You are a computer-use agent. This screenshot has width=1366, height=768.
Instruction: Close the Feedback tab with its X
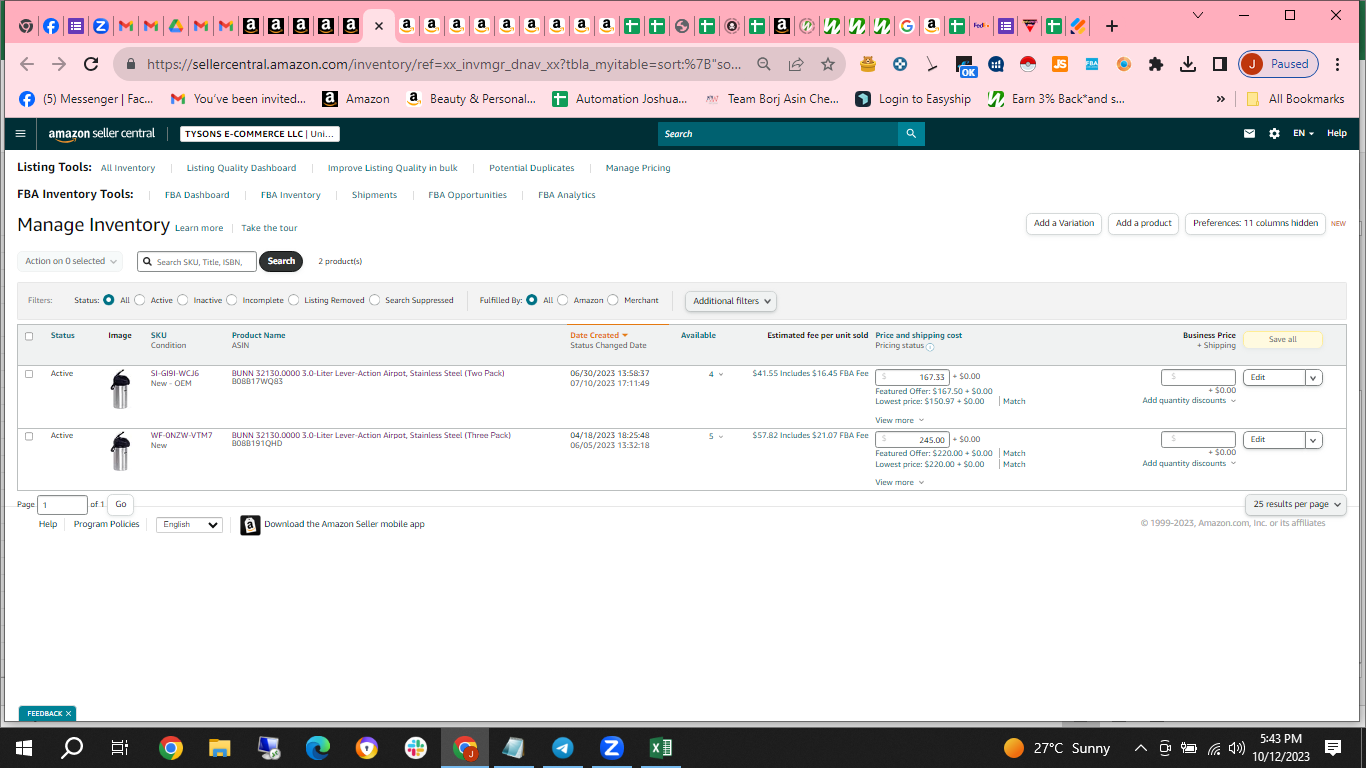(x=68, y=714)
